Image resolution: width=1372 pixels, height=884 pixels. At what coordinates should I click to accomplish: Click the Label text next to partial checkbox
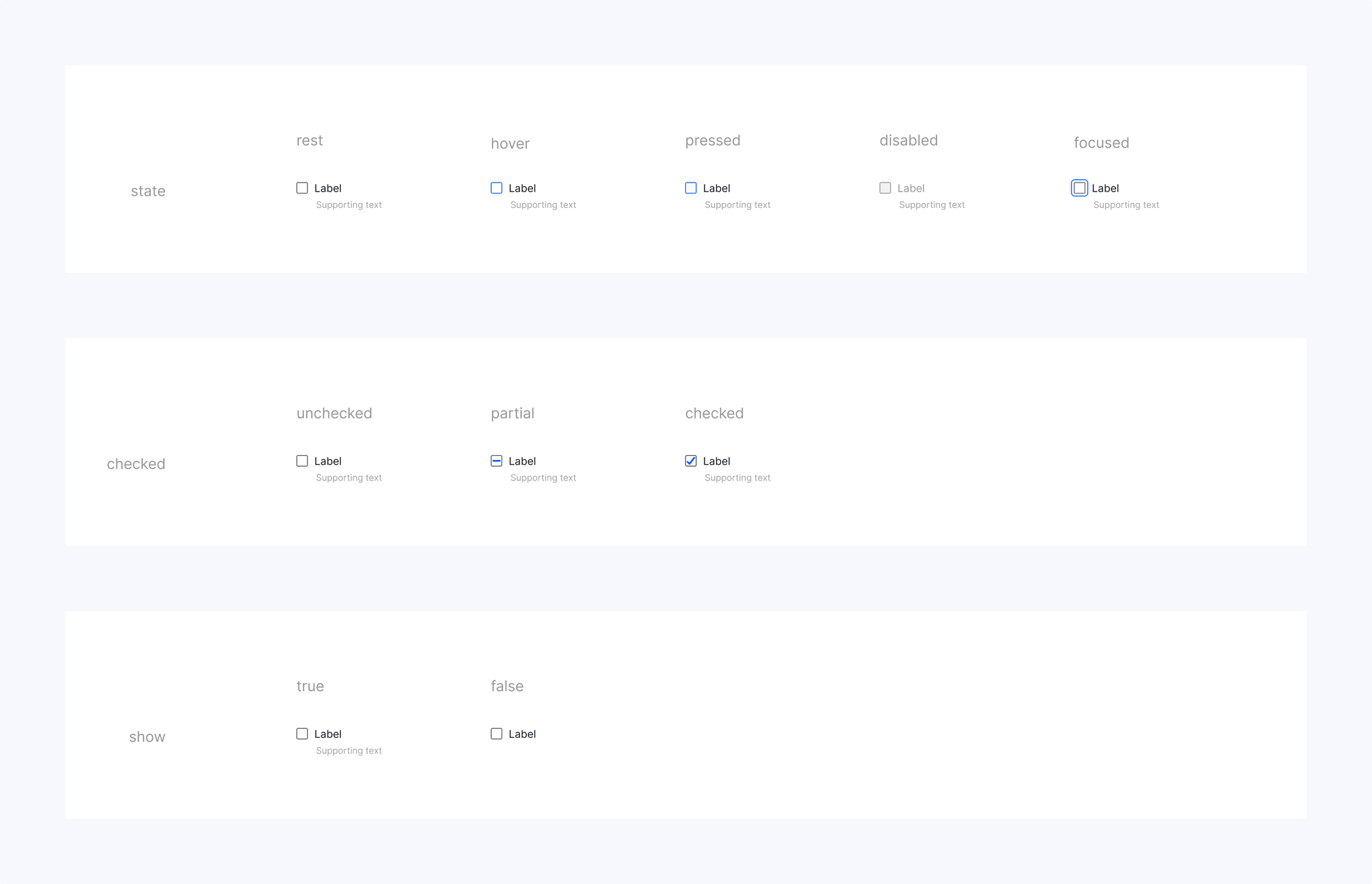pyautogui.click(x=522, y=461)
